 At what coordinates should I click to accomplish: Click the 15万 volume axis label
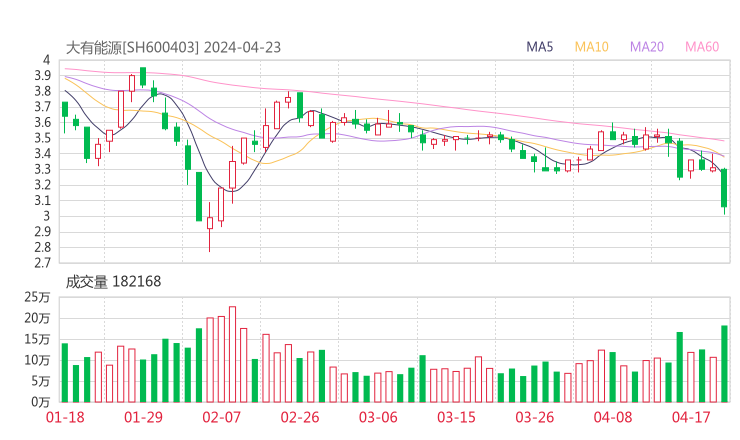(x=37, y=339)
